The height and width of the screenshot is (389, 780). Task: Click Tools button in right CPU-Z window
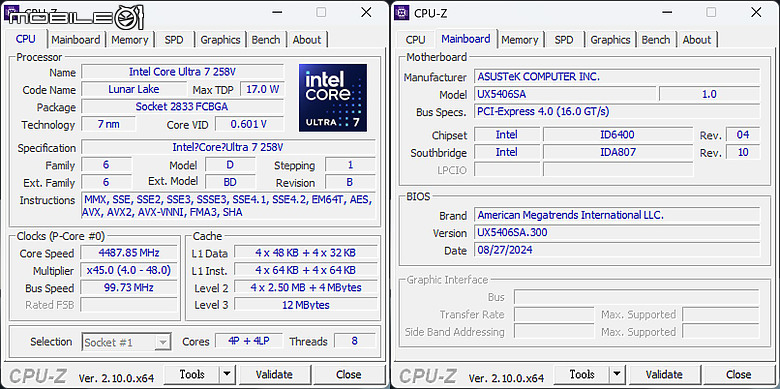click(x=582, y=374)
